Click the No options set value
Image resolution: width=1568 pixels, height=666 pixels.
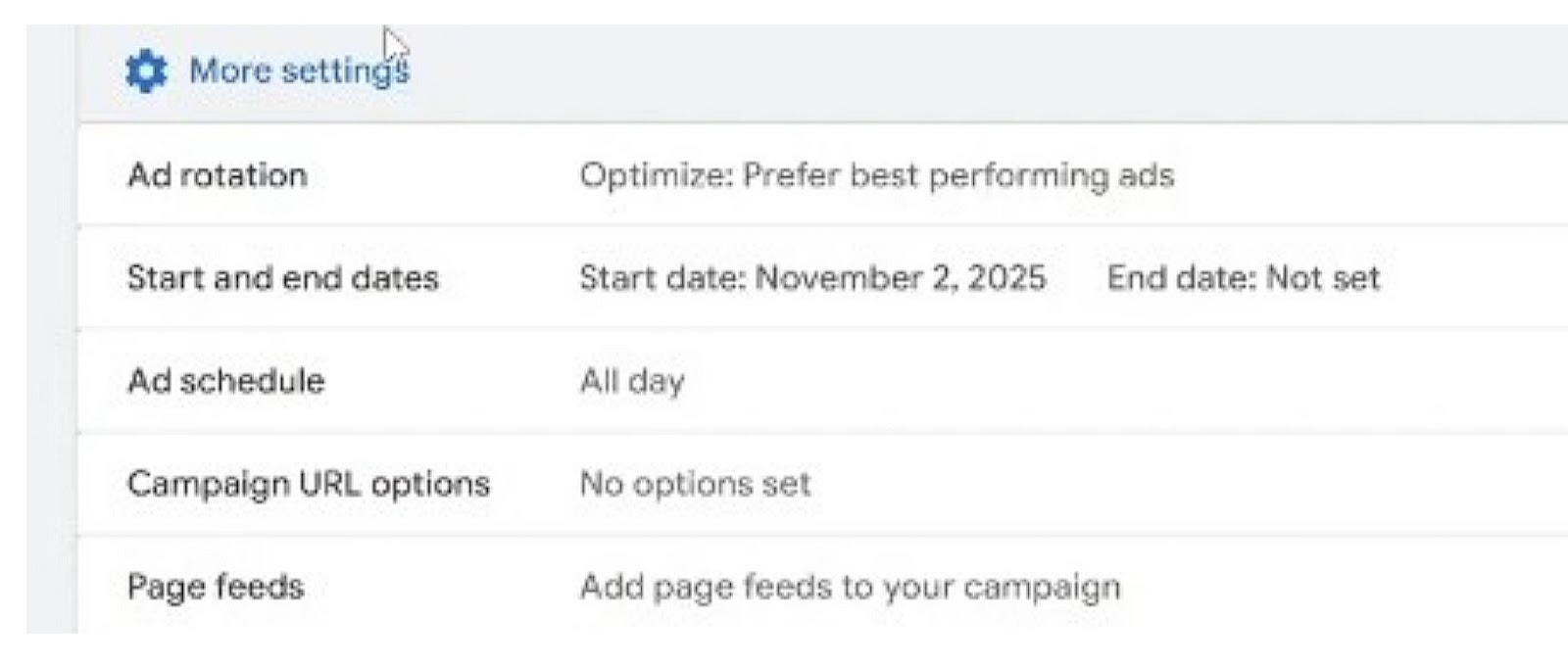click(695, 484)
